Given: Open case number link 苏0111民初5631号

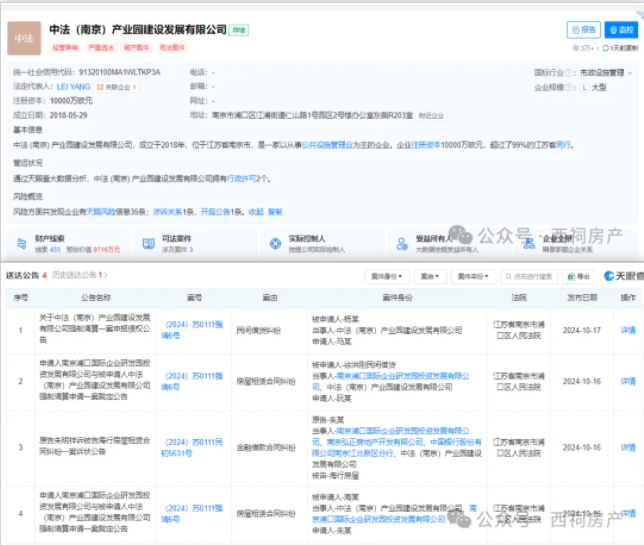Looking at the screenshot, I should [x=188, y=447].
